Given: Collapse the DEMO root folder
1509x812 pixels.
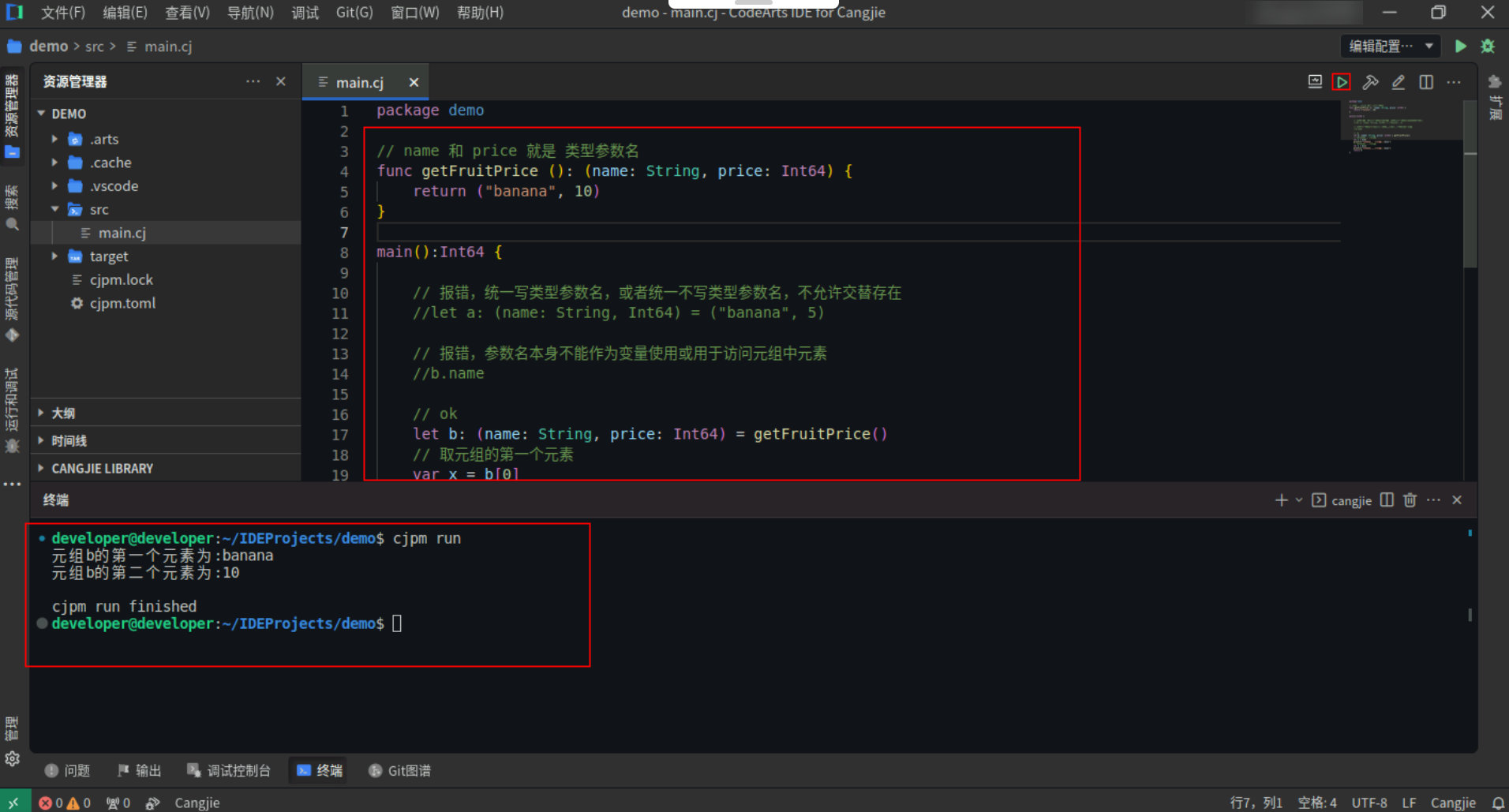Looking at the screenshot, I should pyautogui.click(x=41, y=114).
